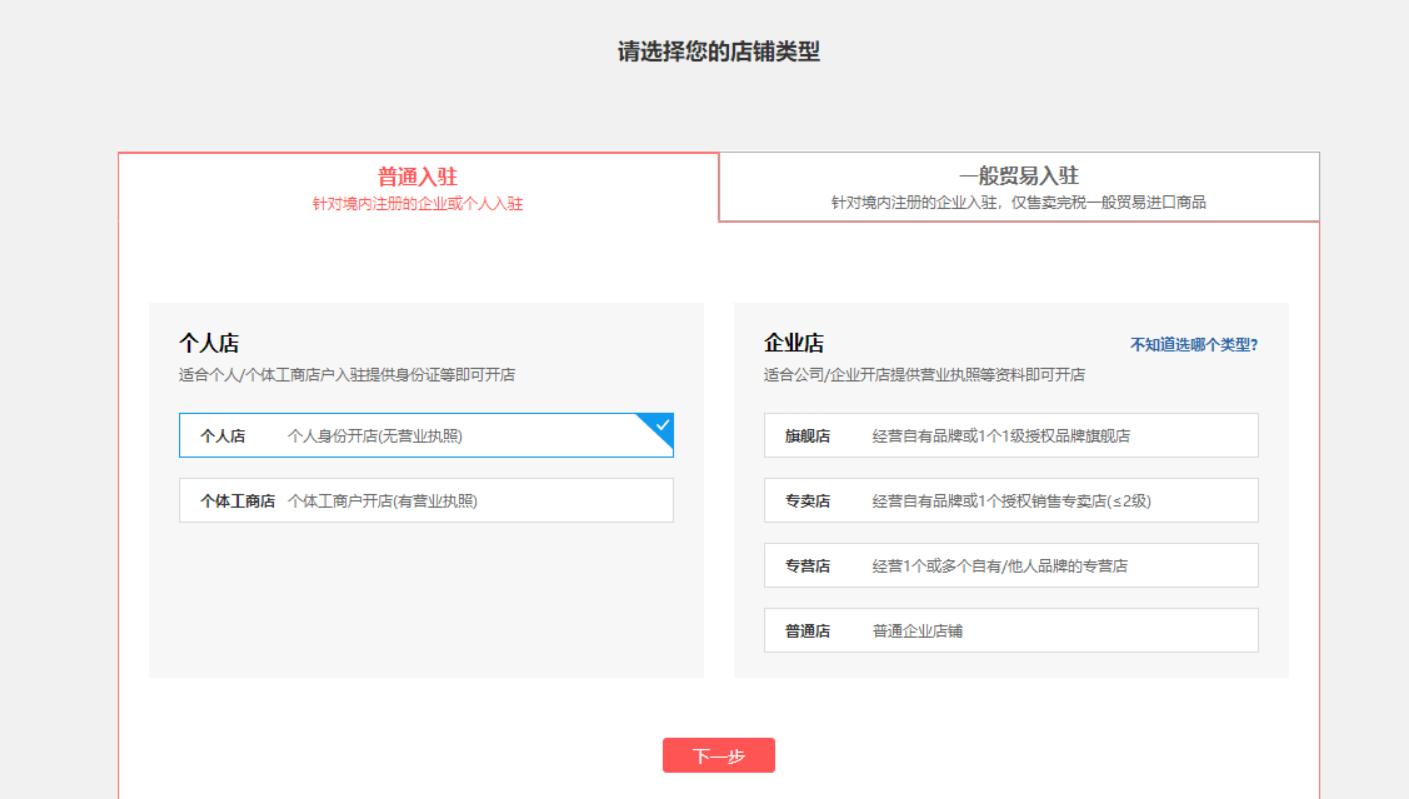
Task: Click 普通企业店铺 description next to 普通店
Action: pos(920,630)
